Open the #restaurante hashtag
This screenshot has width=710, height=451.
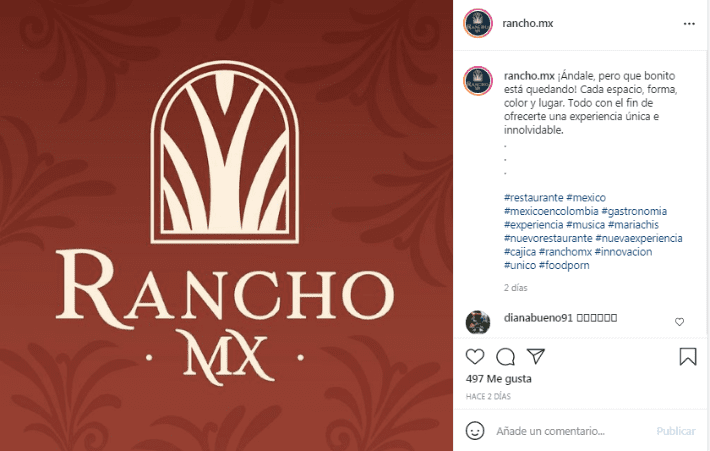[x=533, y=197]
